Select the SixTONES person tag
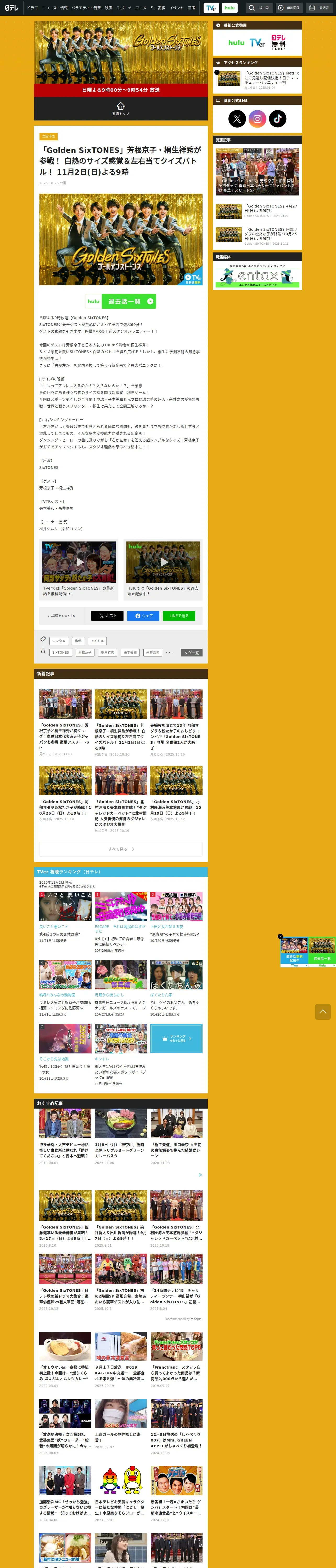The width and height of the screenshot is (336, 1568). (x=60, y=653)
